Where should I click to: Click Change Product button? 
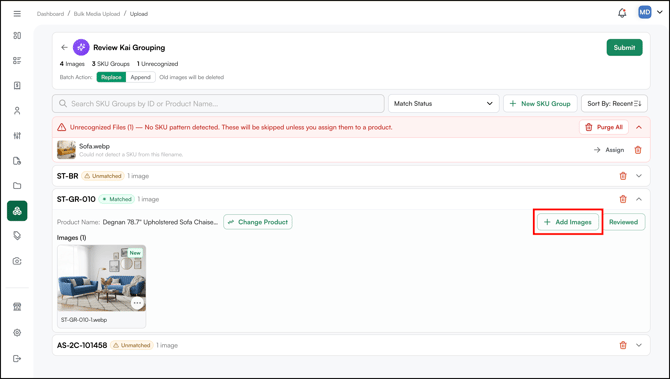point(258,222)
